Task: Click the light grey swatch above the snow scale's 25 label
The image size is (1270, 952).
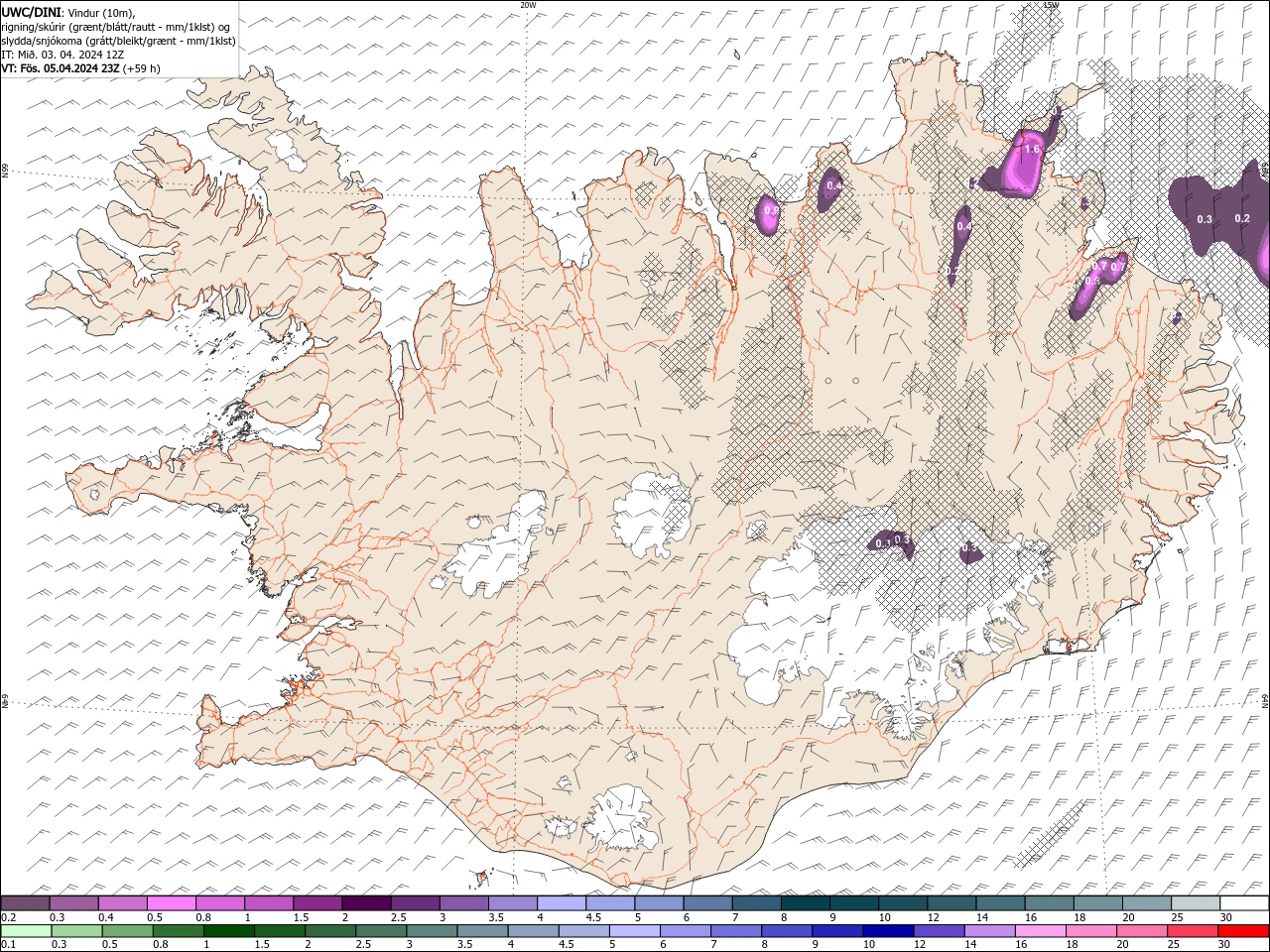Action: (1196, 903)
